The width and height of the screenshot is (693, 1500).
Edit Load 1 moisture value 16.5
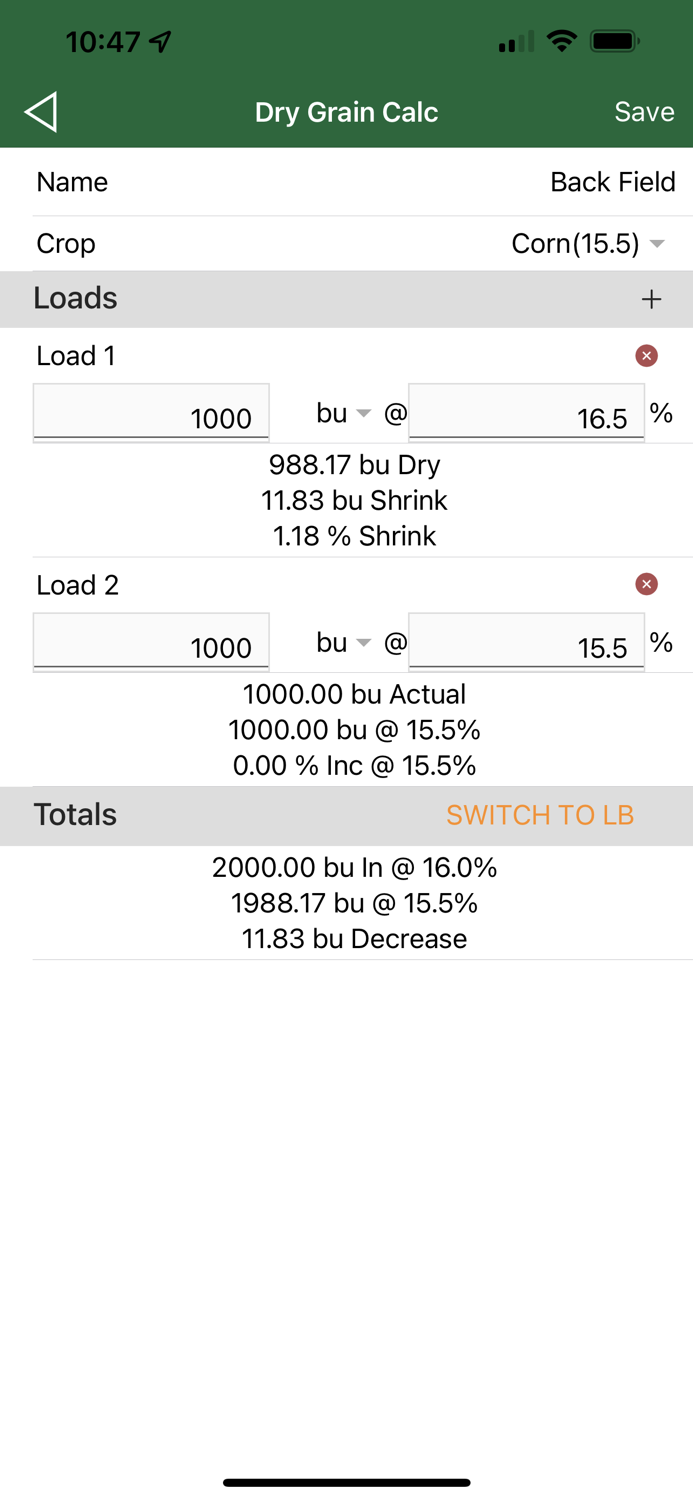[x=527, y=412]
